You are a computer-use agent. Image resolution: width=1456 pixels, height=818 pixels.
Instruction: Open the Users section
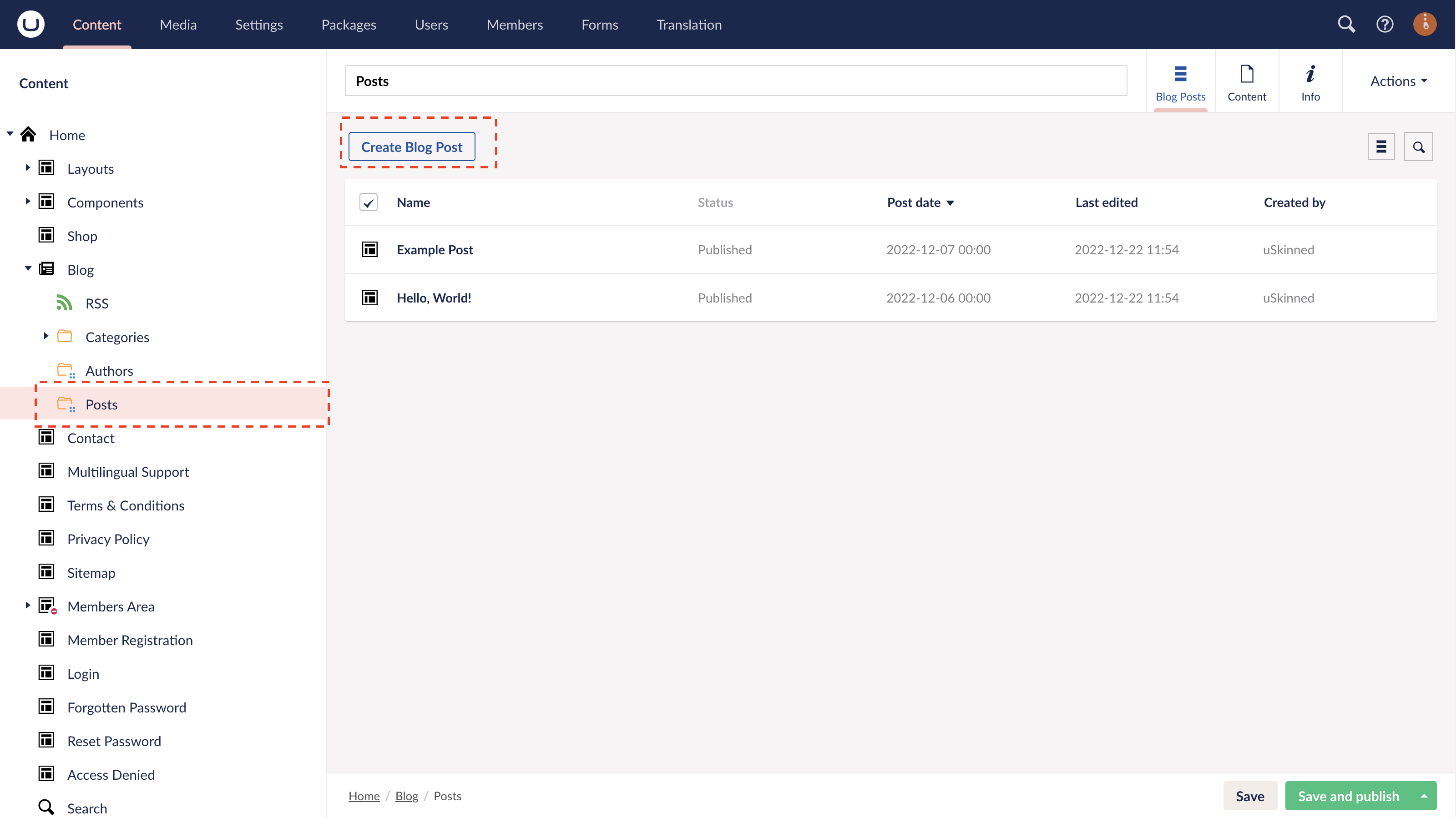(x=431, y=24)
